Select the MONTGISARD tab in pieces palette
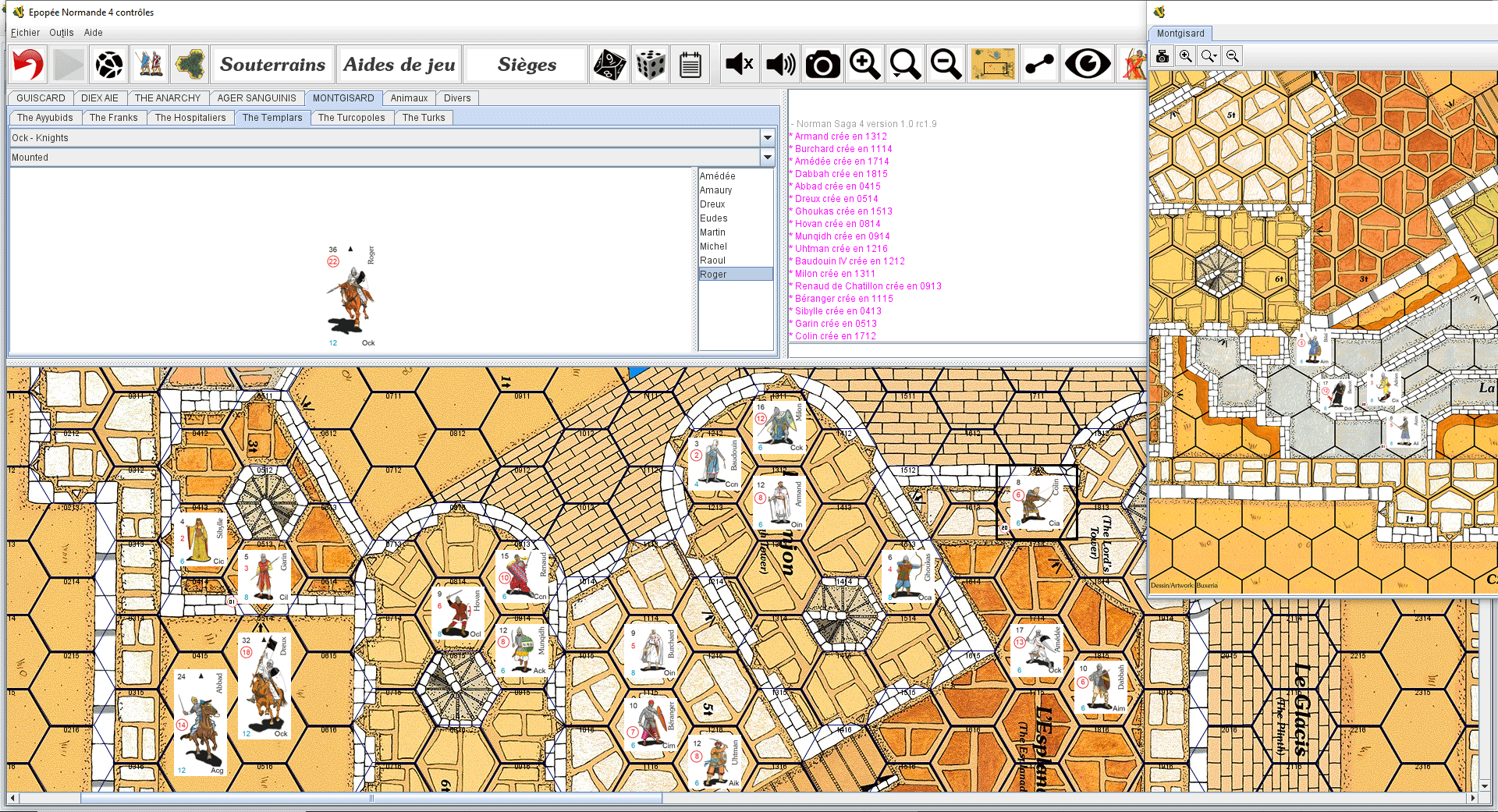1498x812 pixels. (343, 98)
